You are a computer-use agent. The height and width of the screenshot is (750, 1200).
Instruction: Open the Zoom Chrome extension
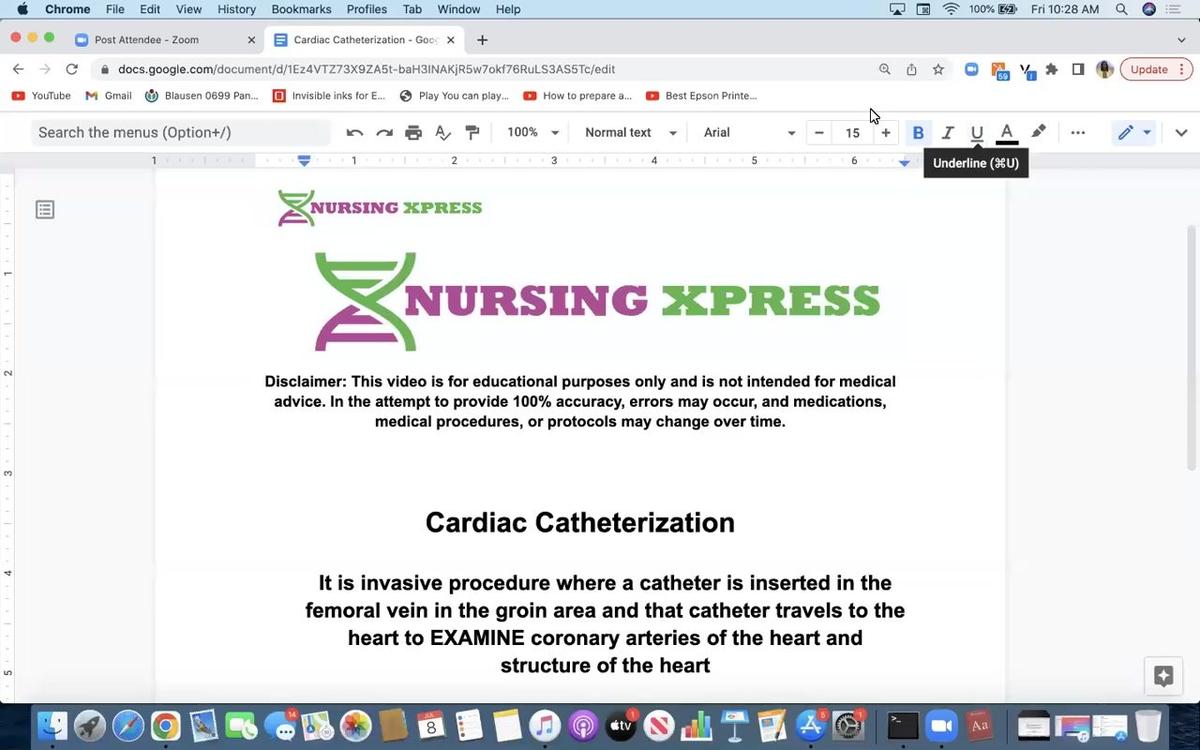click(x=971, y=69)
